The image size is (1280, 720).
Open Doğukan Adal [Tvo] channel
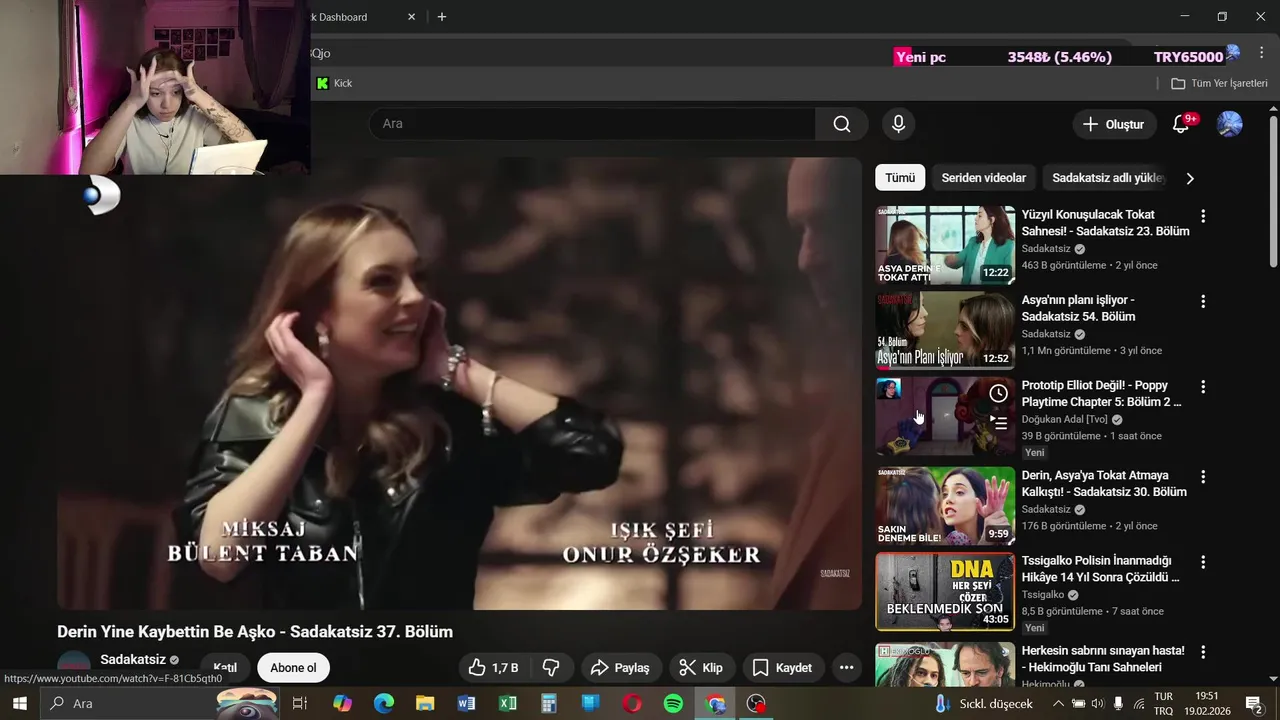(1065, 420)
